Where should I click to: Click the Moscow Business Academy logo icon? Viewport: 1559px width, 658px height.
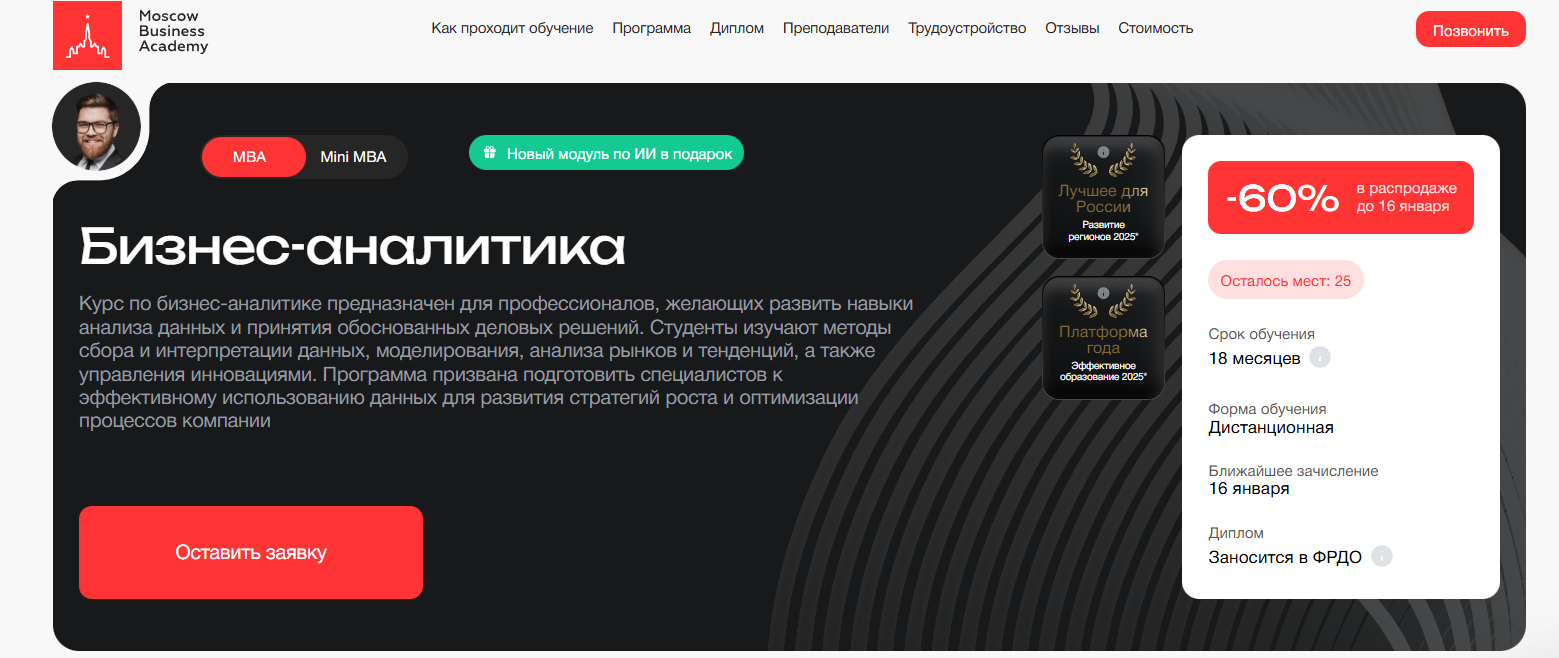(87, 35)
